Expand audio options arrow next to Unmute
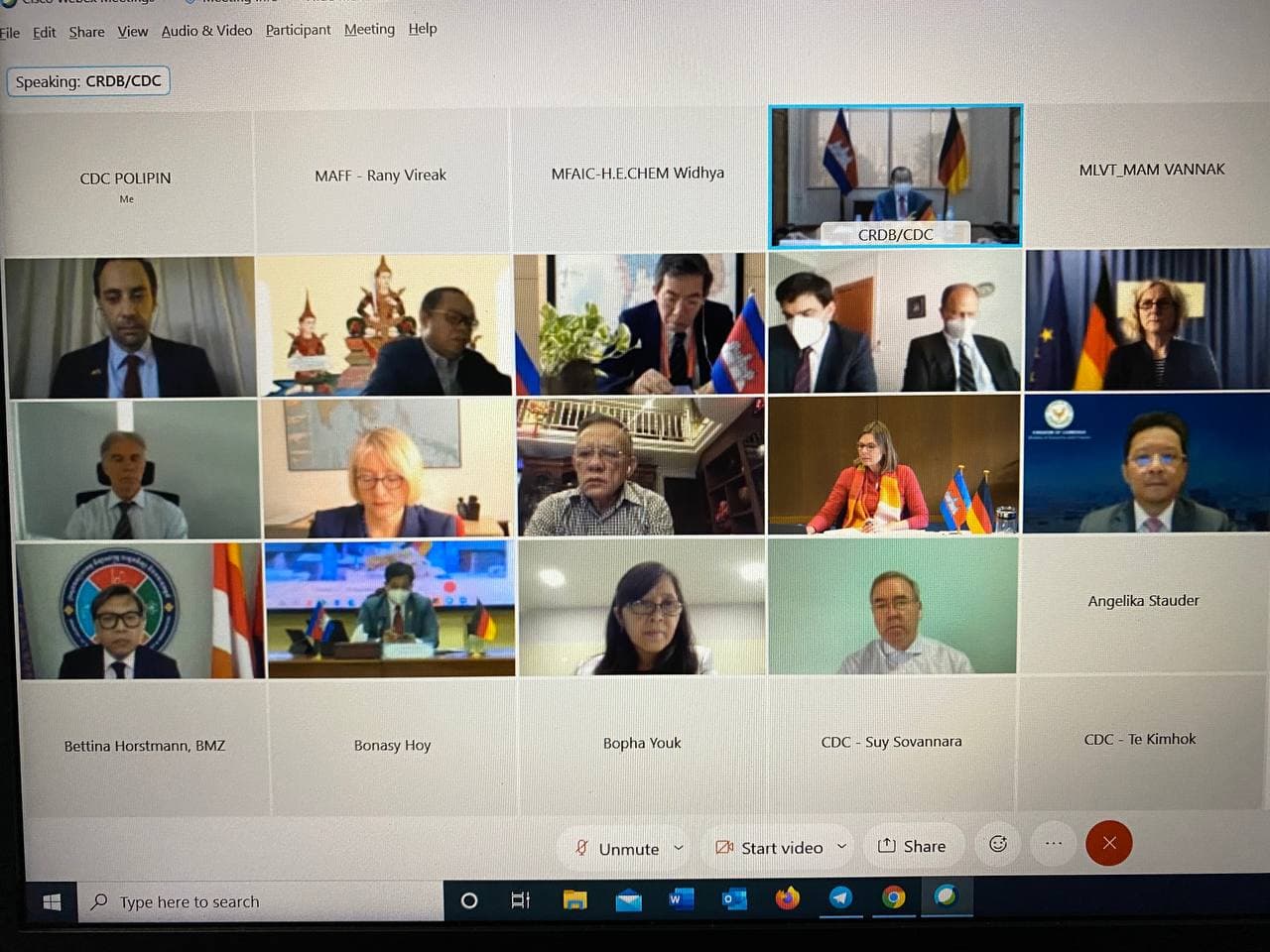This screenshot has height=952, width=1270. (x=680, y=848)
